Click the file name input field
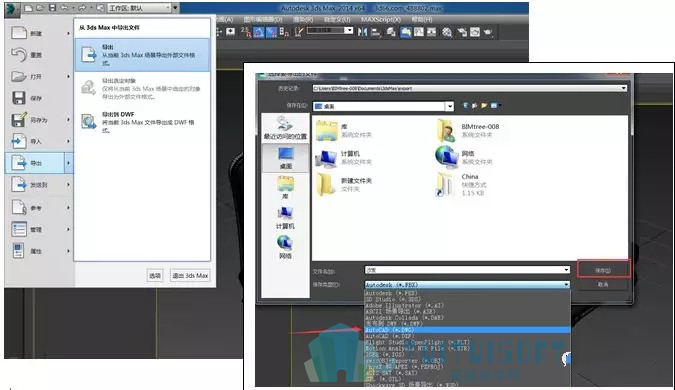Viewport: 675px width, 390px height. [468, 270]
